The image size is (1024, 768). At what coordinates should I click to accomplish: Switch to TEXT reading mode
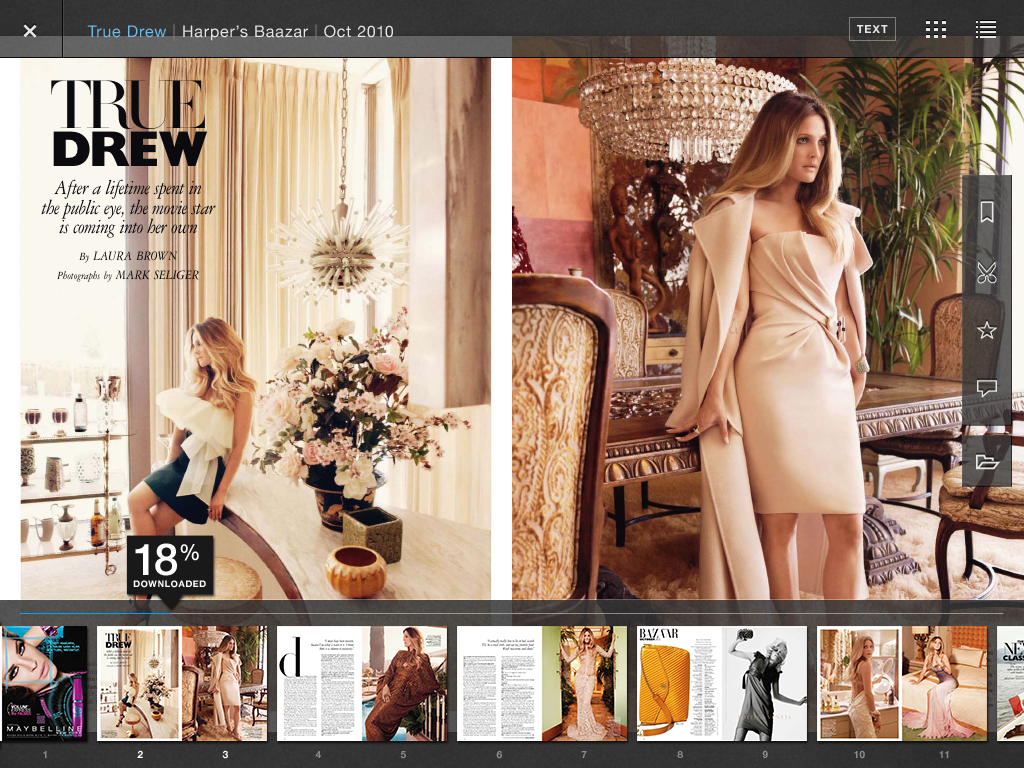(x=872, y=29)
